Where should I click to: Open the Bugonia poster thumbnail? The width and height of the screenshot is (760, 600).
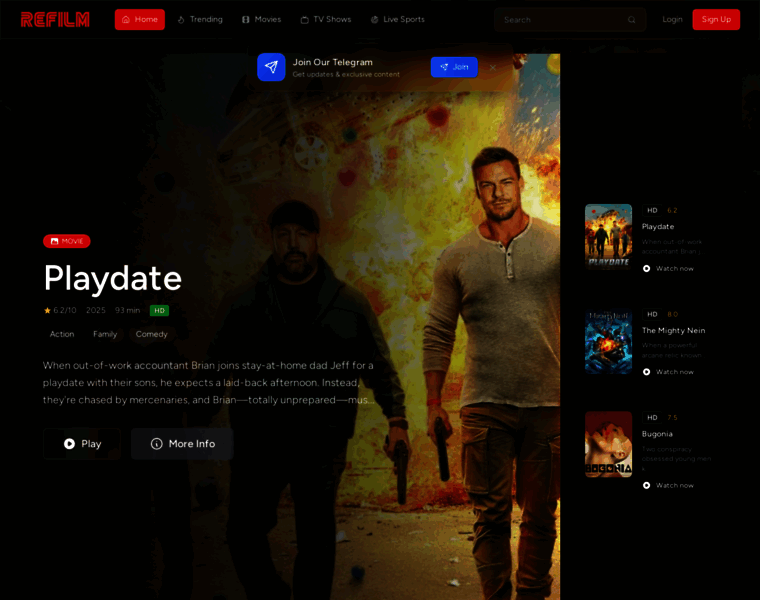[608, 444]
